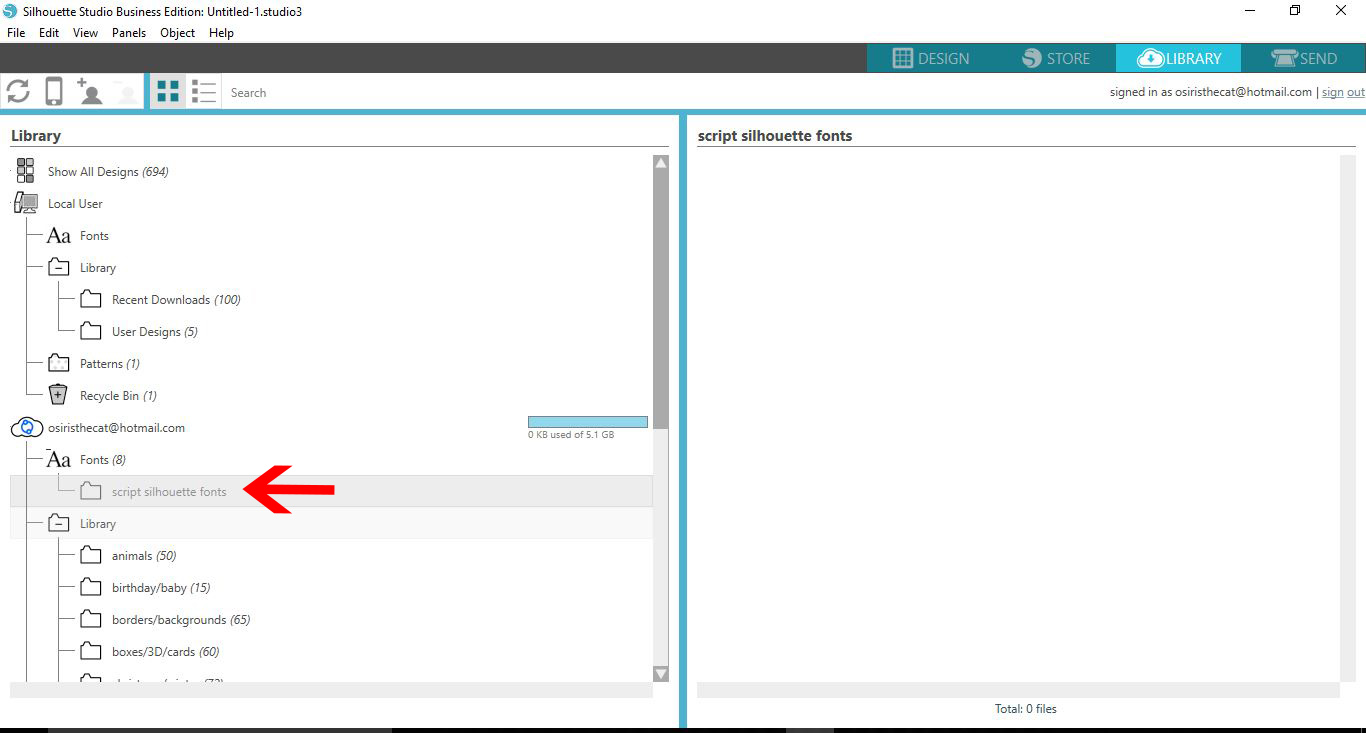This screenshot has width=1366, height=733.
Task: Open the birthday/baby (15) folder
Action: [x=161, y=588]
